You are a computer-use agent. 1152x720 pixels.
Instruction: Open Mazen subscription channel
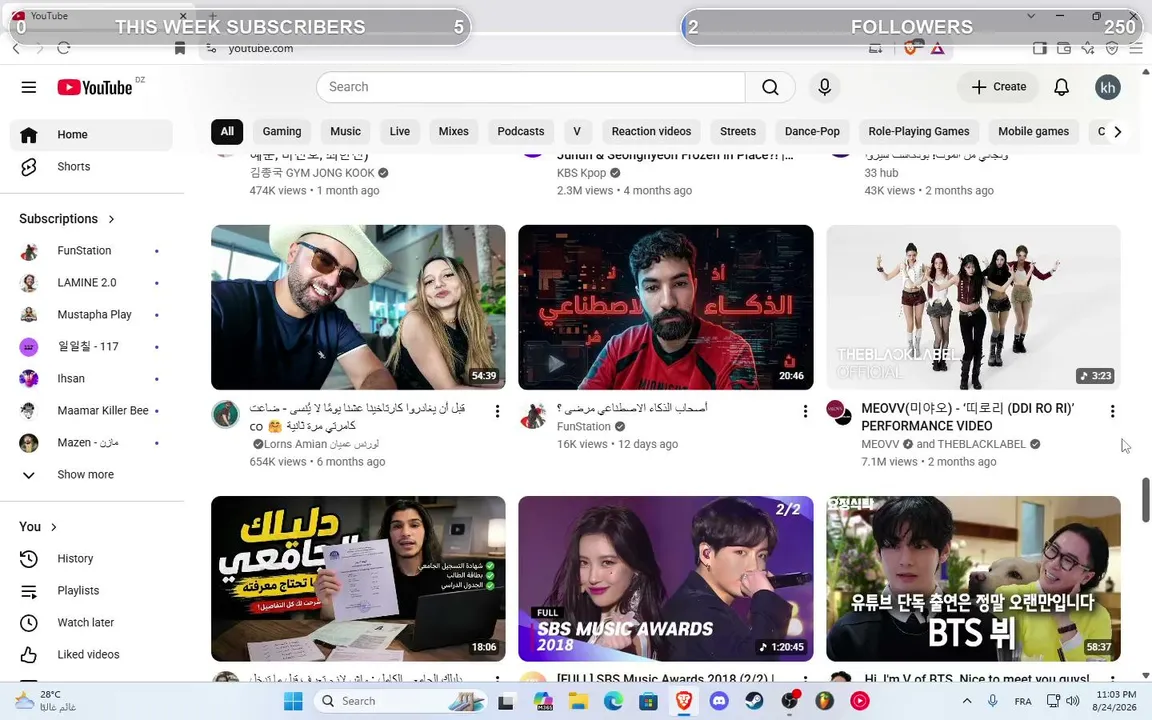coord(91,442)
